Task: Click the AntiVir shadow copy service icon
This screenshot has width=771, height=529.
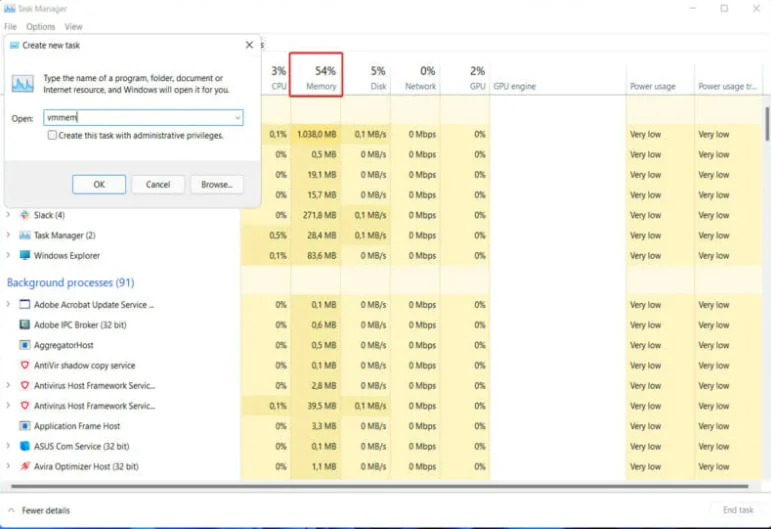Action: coord(25,366)
